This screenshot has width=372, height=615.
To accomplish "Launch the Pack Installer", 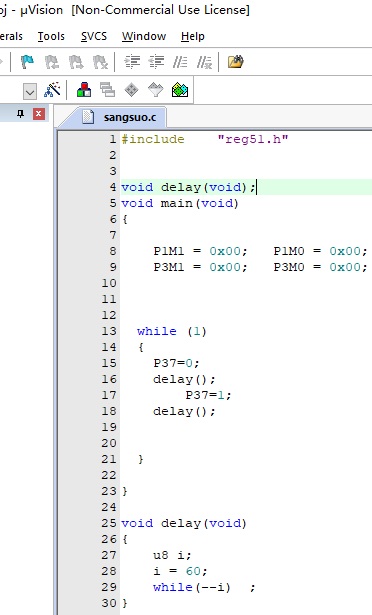I will [180, 90].
